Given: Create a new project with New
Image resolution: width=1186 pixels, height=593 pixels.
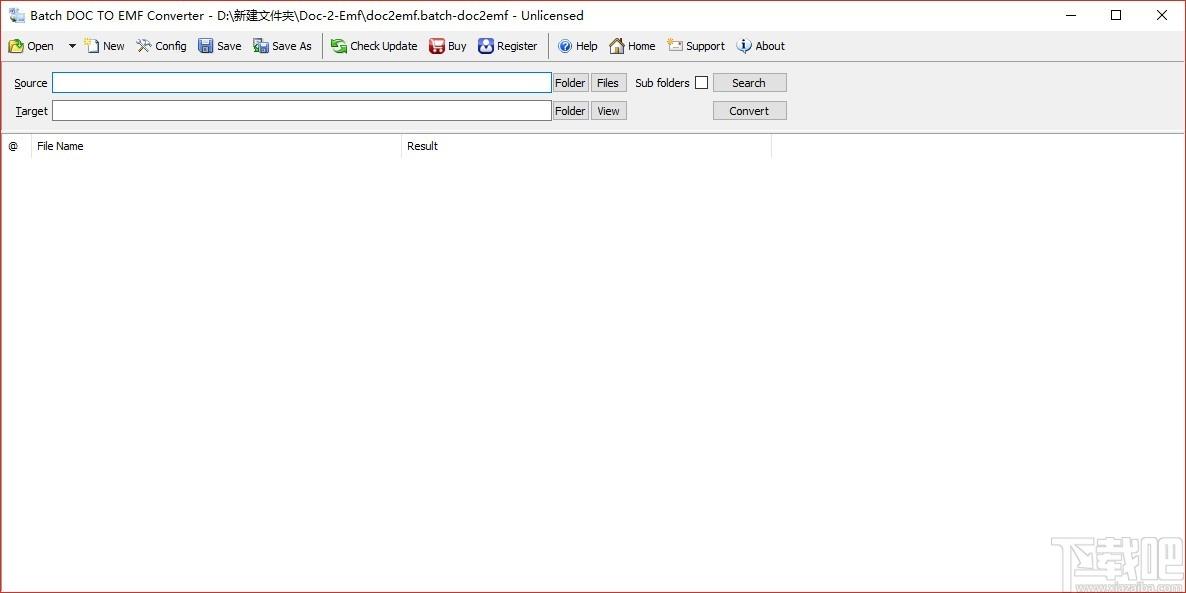Looking at the screenshot, I should (104, 46).
